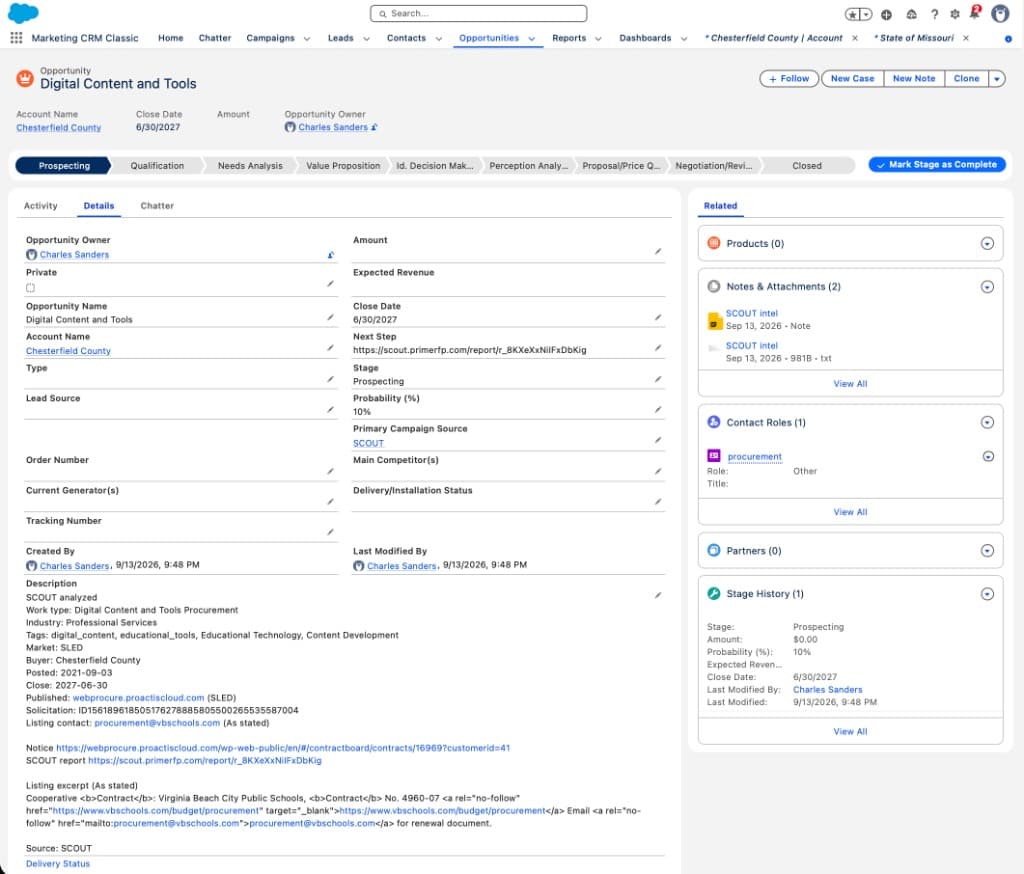Expand the Opportunities nav dropdown arrow
Viewport: 1024px width, 874px height.
(x=532, y=39)
